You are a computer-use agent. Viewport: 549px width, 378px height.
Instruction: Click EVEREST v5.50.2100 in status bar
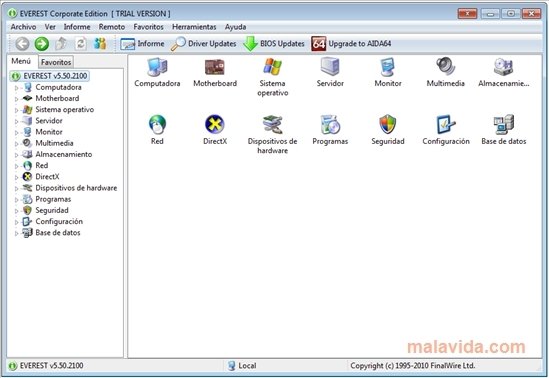[x=46, y=366]
